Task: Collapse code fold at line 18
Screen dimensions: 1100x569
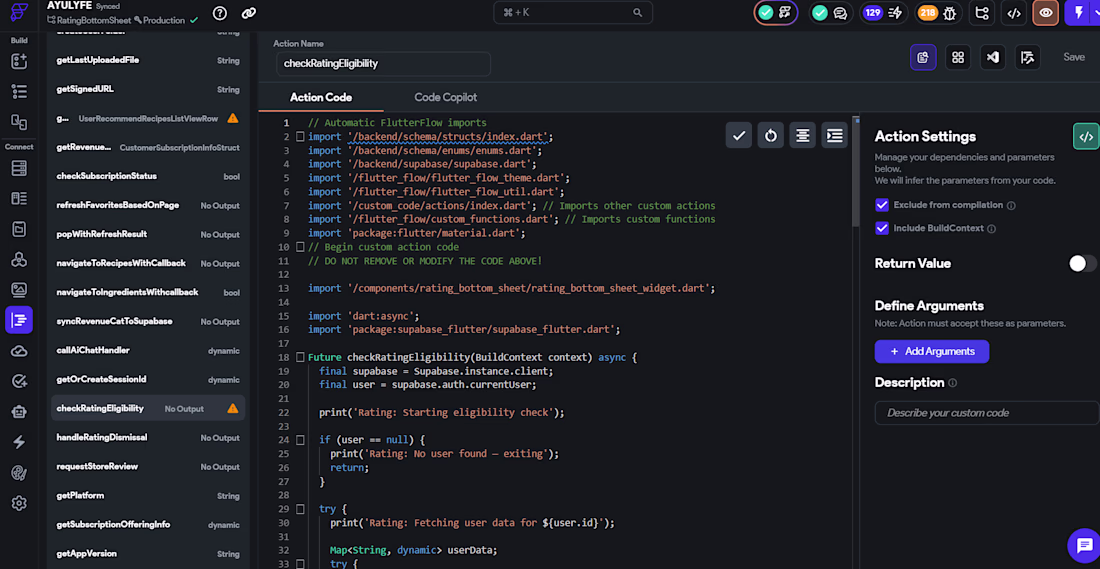Action: pos(299,357)
